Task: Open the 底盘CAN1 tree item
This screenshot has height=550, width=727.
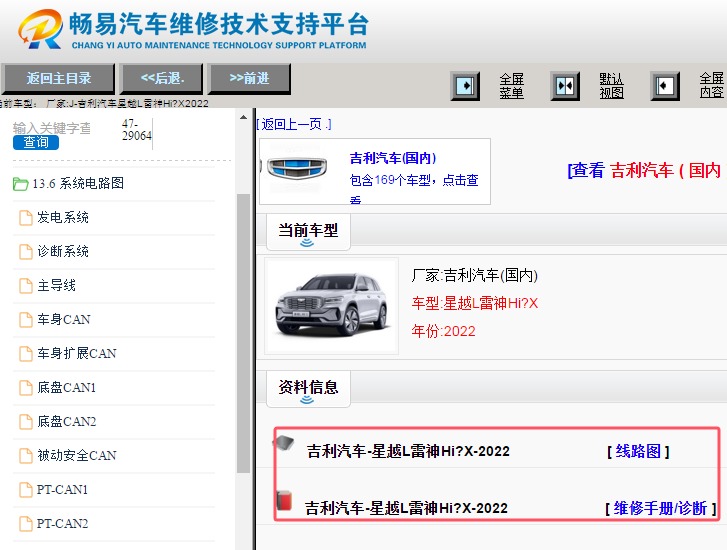Action: tap(66, 388)
